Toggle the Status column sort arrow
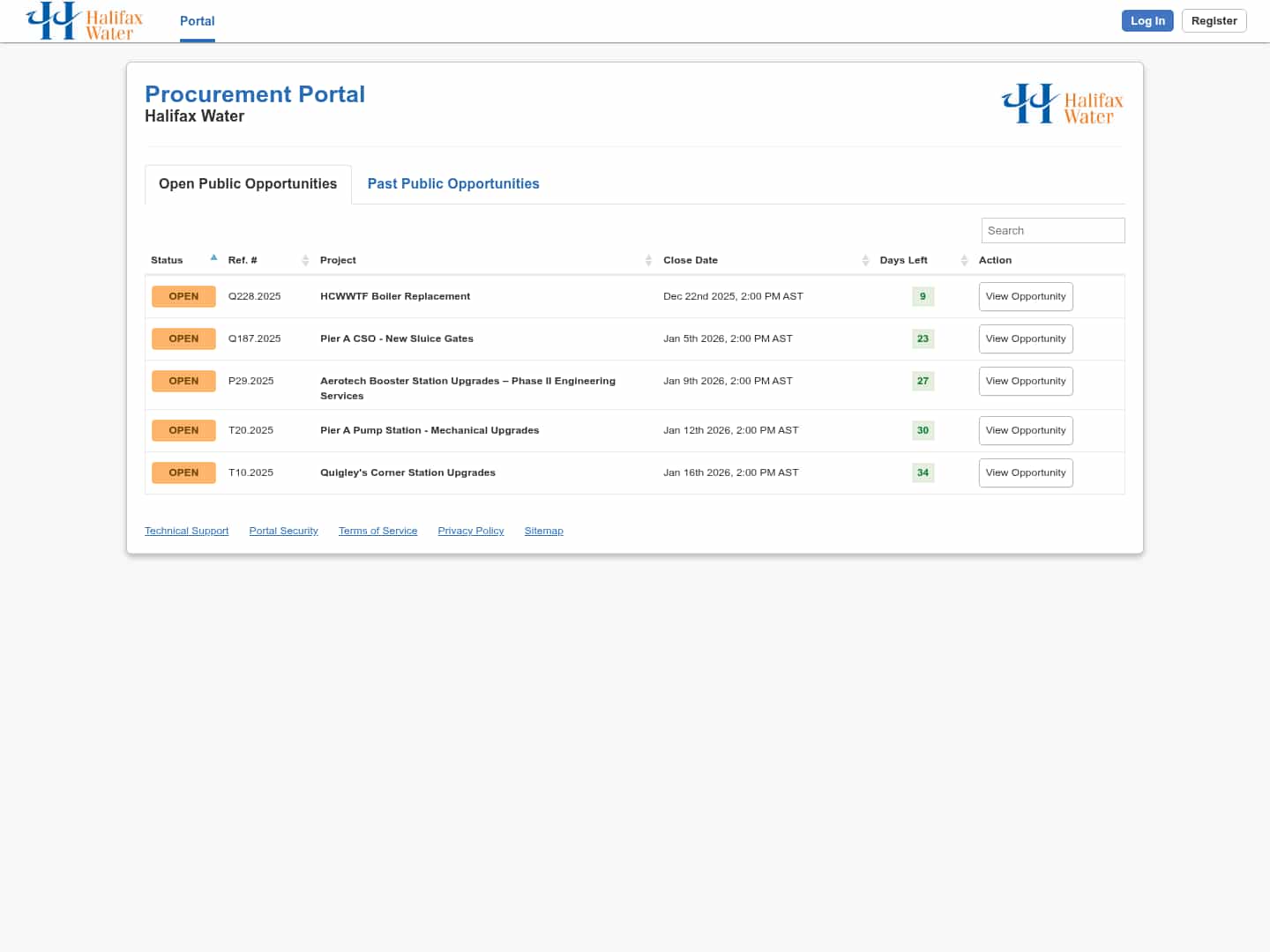 (213, 258)
